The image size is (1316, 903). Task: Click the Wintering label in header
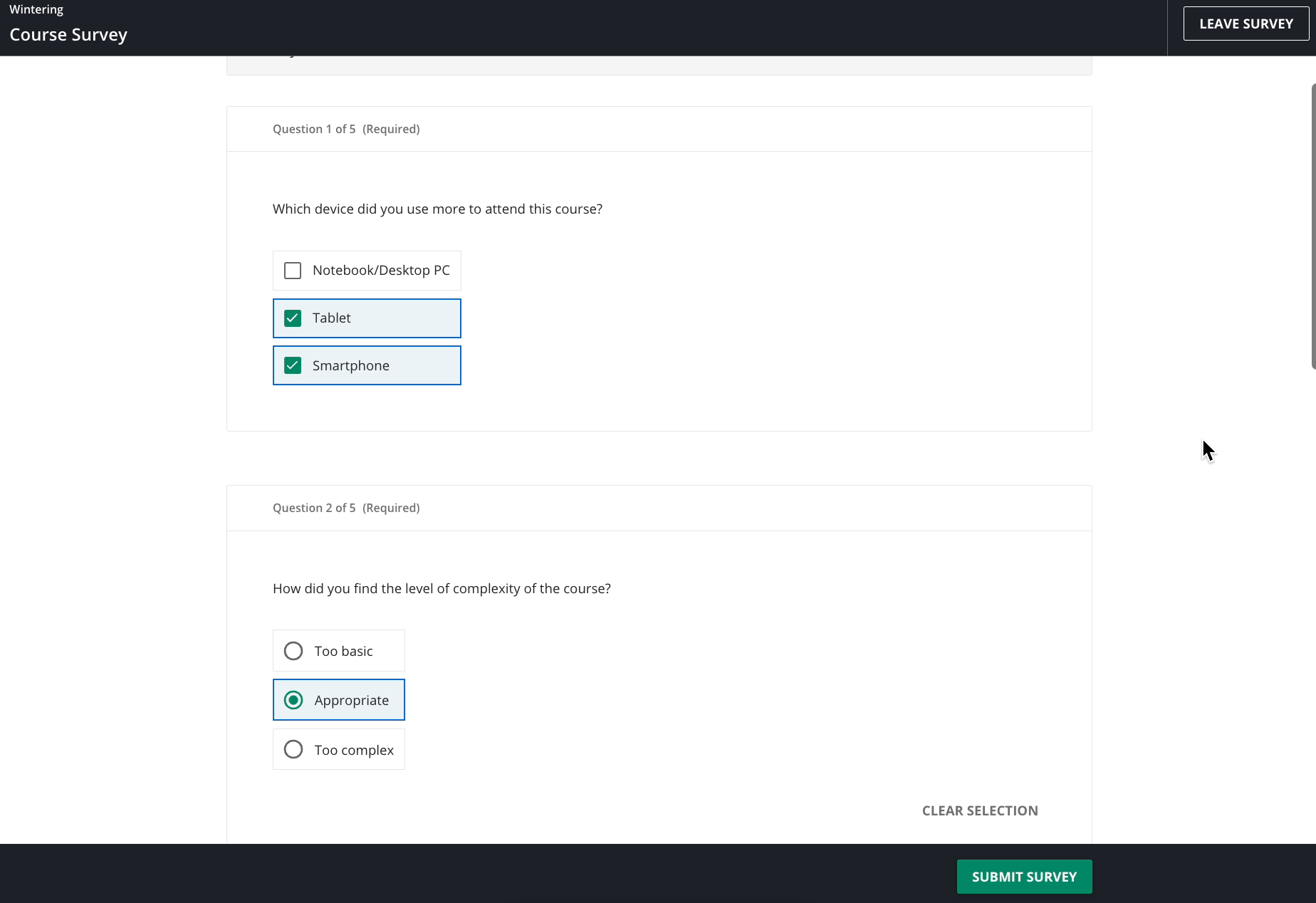(36, 9)
